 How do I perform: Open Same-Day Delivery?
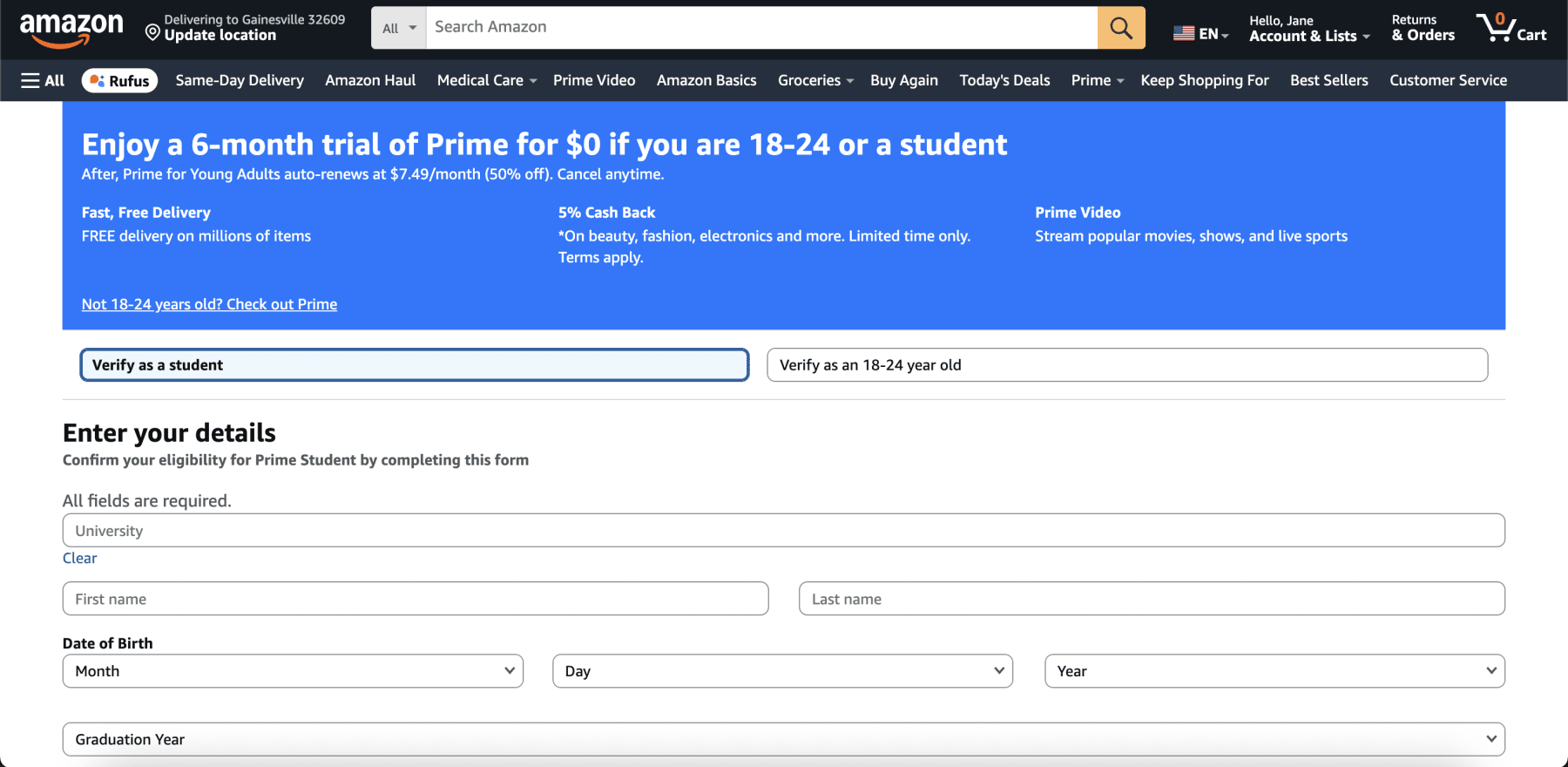point(240,80)
